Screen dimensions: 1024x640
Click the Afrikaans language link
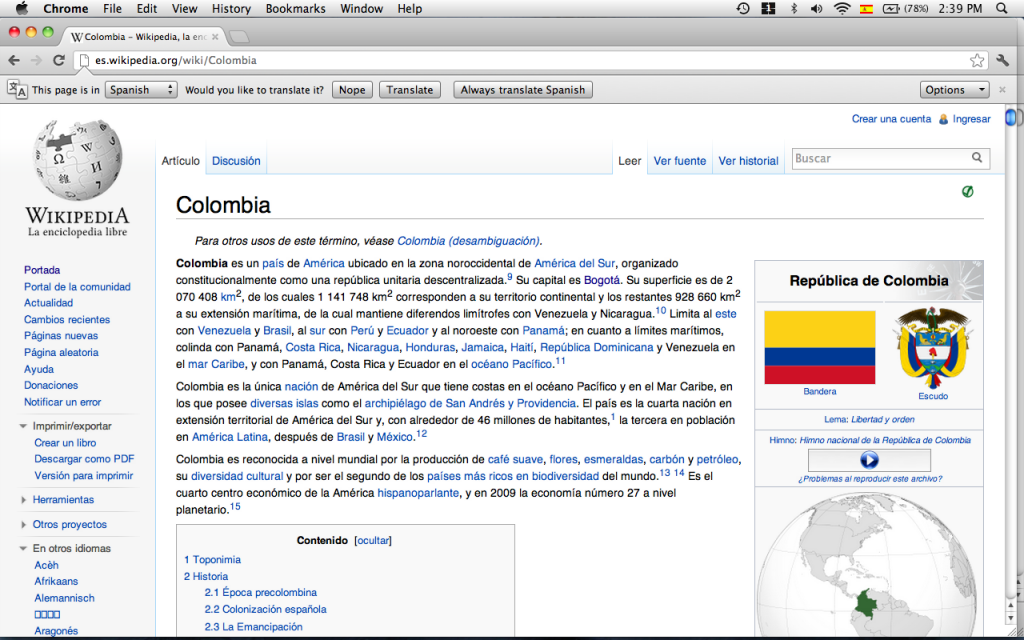(x=56, y=581)
